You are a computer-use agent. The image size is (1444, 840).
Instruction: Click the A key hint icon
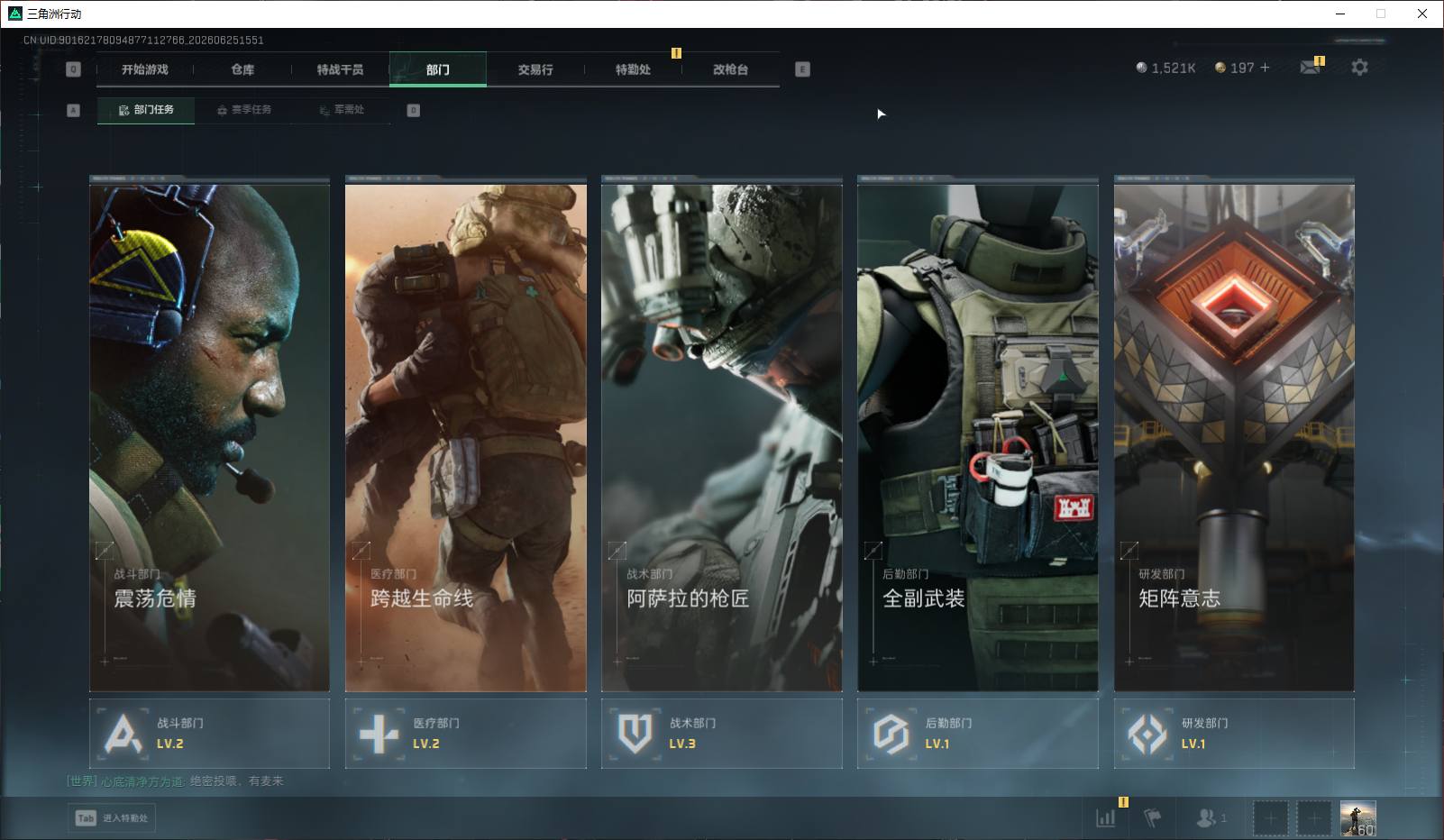point(74,110)
